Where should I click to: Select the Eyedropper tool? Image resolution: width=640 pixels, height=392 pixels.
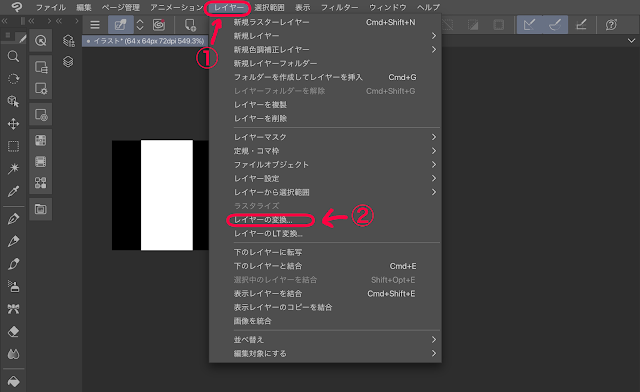point(13,191)
